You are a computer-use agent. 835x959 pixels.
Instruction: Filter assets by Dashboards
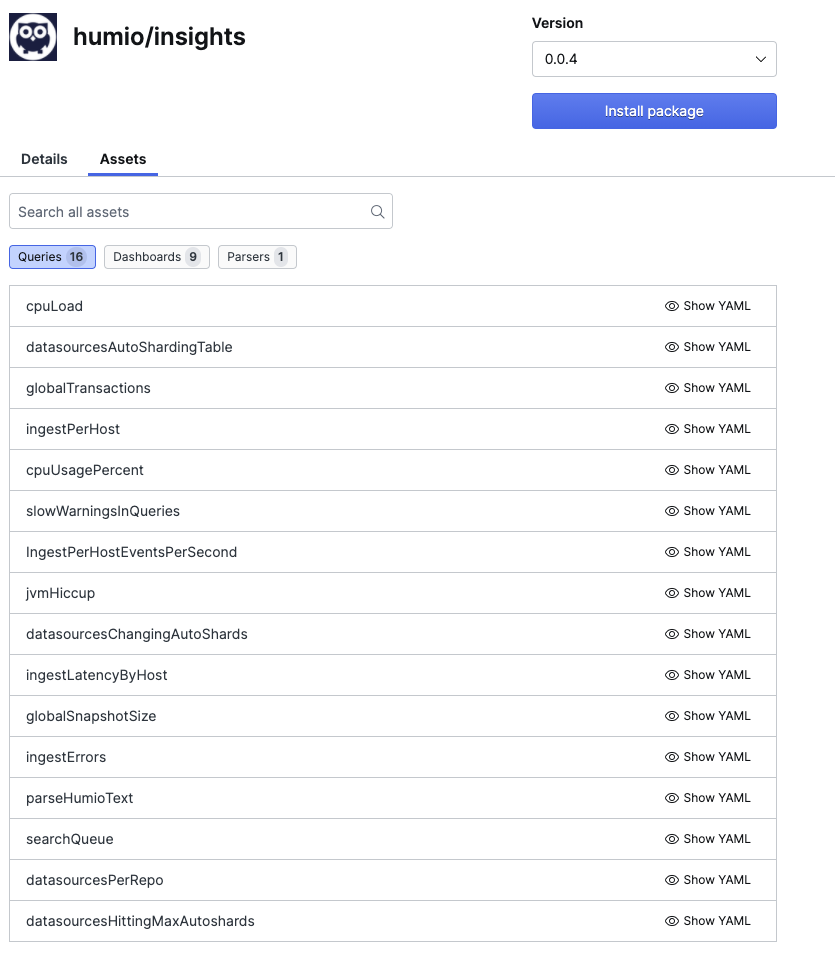coord(156,257)
